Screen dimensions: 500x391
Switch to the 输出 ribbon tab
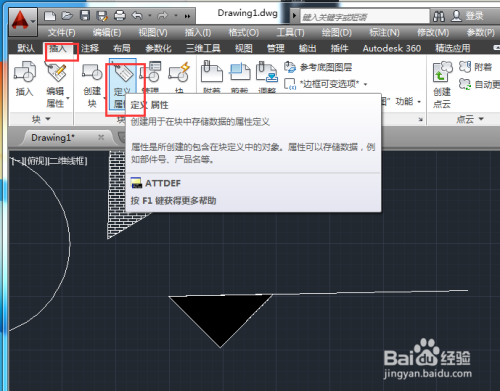click(308, 48)
